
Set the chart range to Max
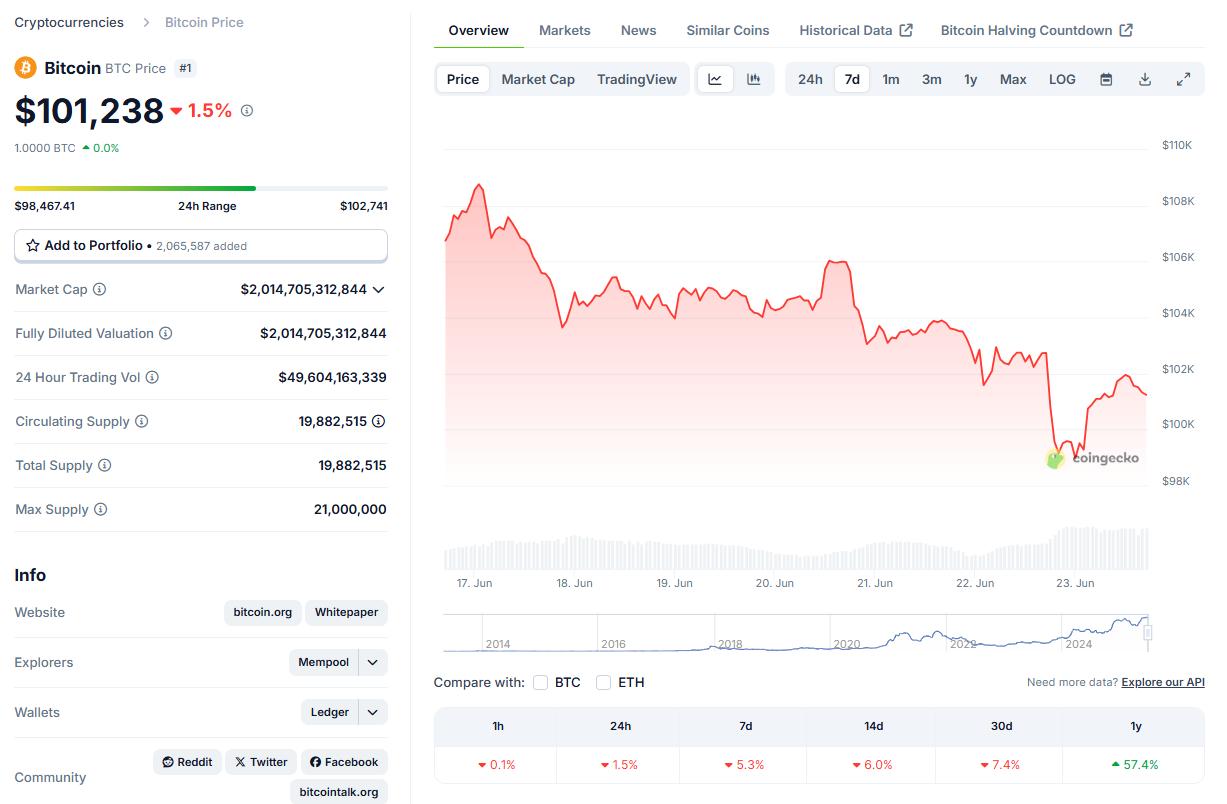[x=1013, y=79]
